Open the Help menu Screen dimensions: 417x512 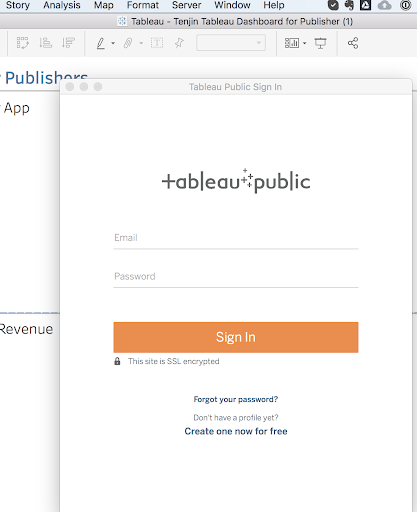(274, 5)
